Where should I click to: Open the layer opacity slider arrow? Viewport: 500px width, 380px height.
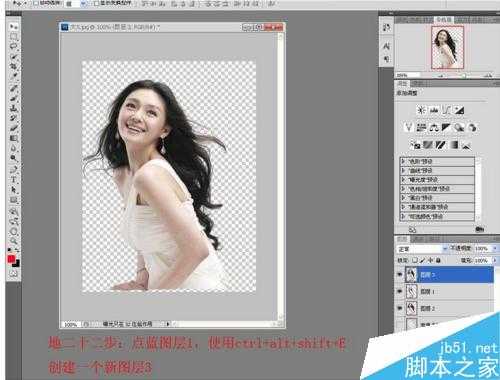494,249
